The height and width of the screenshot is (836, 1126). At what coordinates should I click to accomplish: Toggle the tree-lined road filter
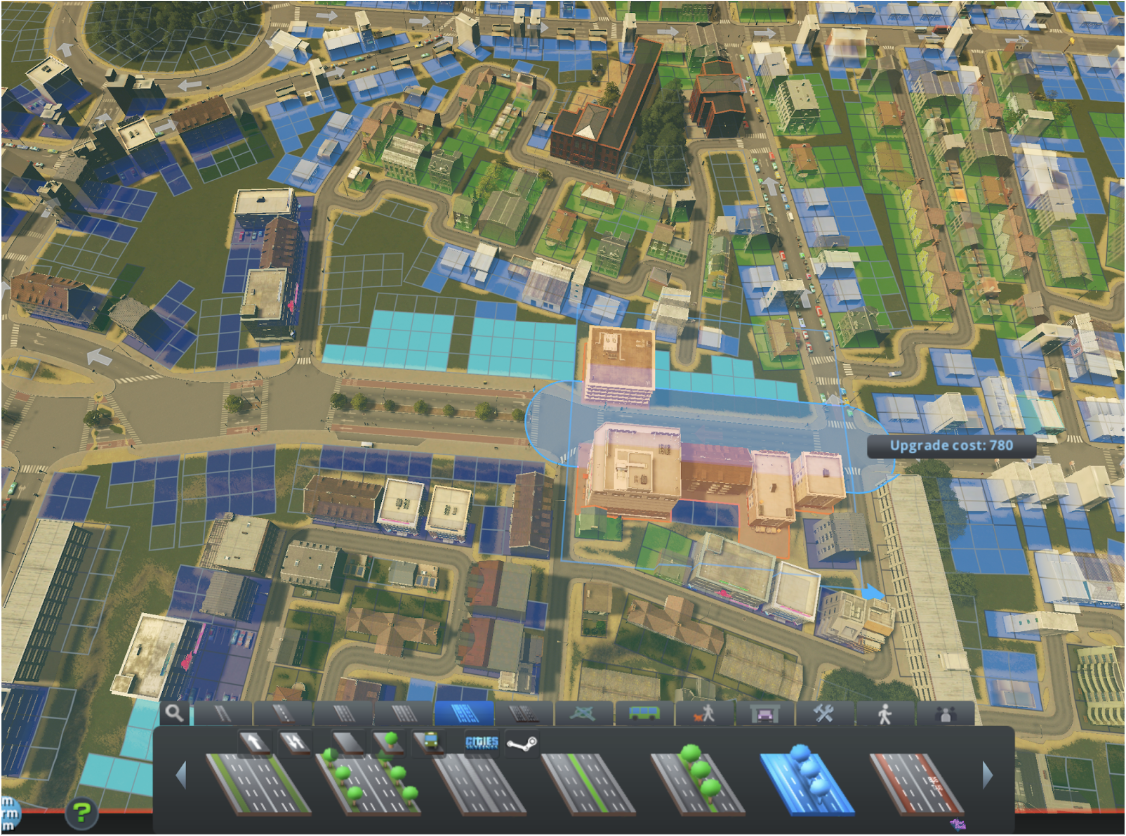coord(388,743)
